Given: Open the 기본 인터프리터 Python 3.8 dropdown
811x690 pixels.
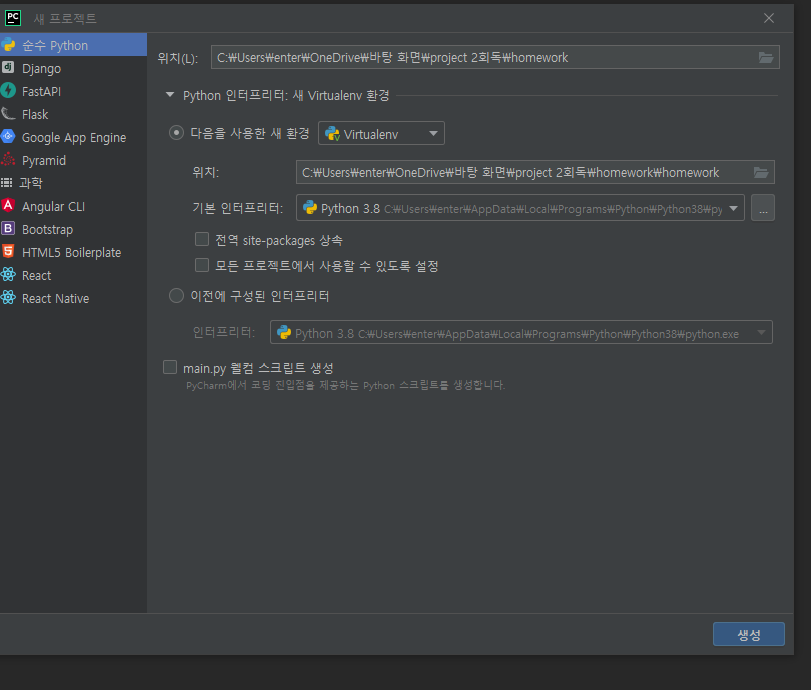Looking at the screenshot, I should point(520,208).
